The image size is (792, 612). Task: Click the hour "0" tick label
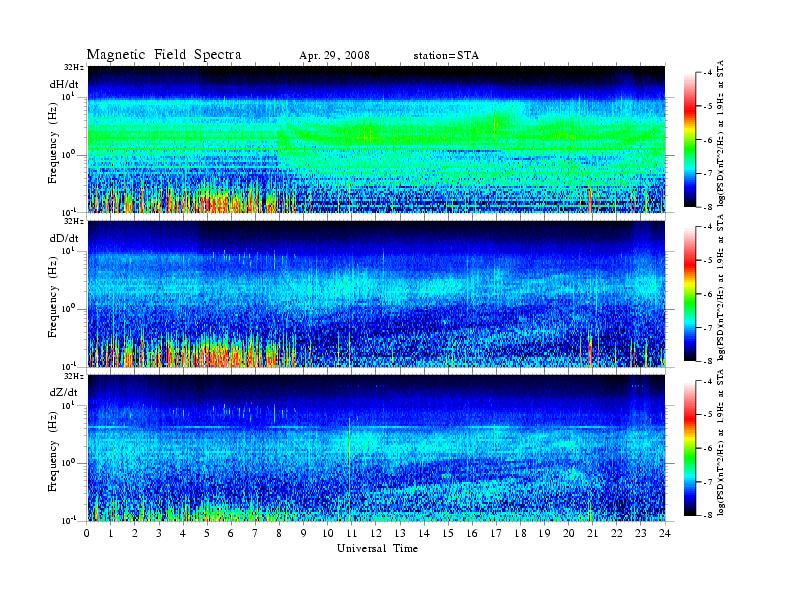click(87, 534)
